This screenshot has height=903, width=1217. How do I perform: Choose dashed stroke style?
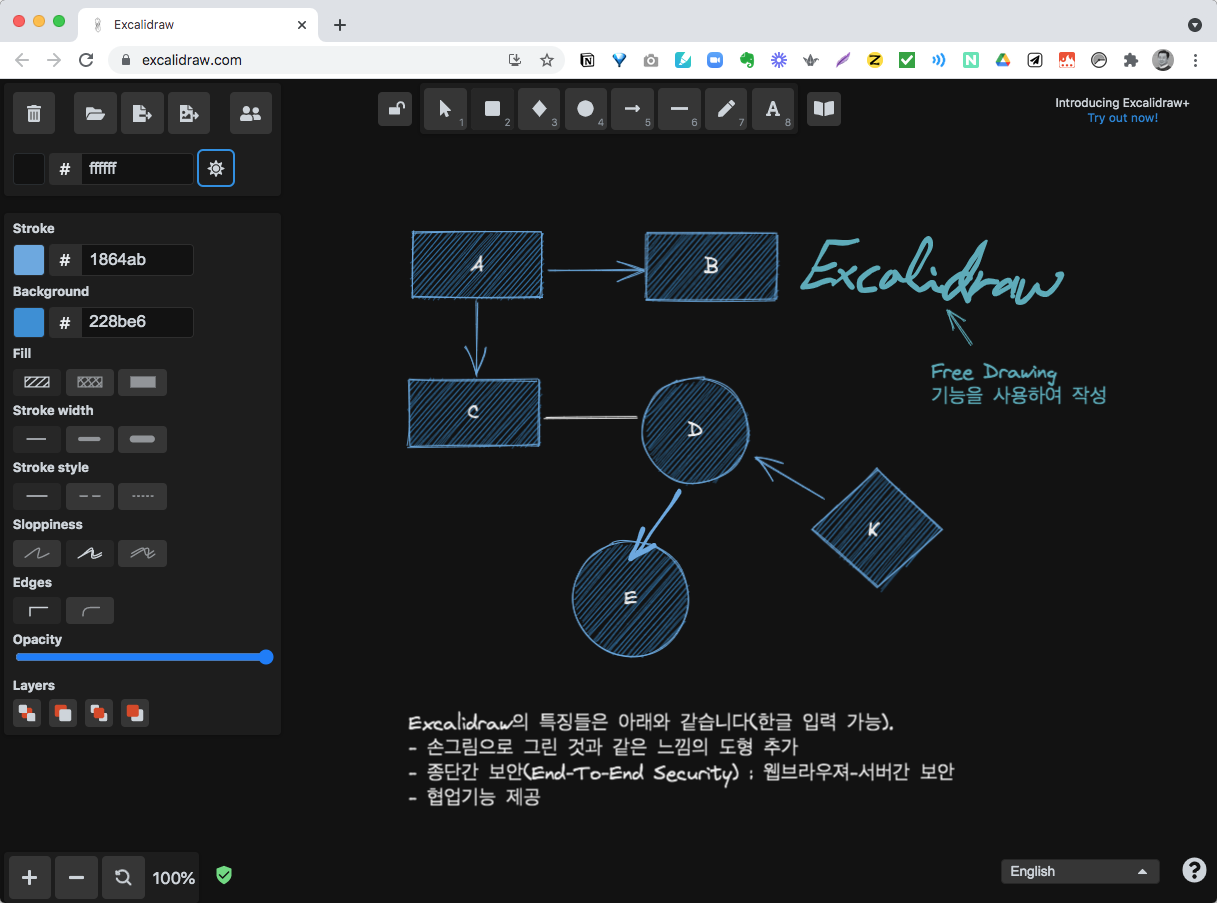click(x=90, y=496)
